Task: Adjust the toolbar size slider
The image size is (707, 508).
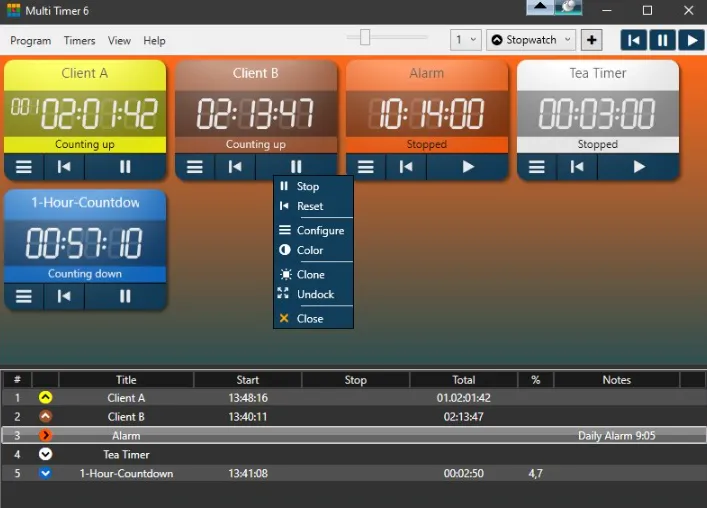Action: tap(365, 37)
